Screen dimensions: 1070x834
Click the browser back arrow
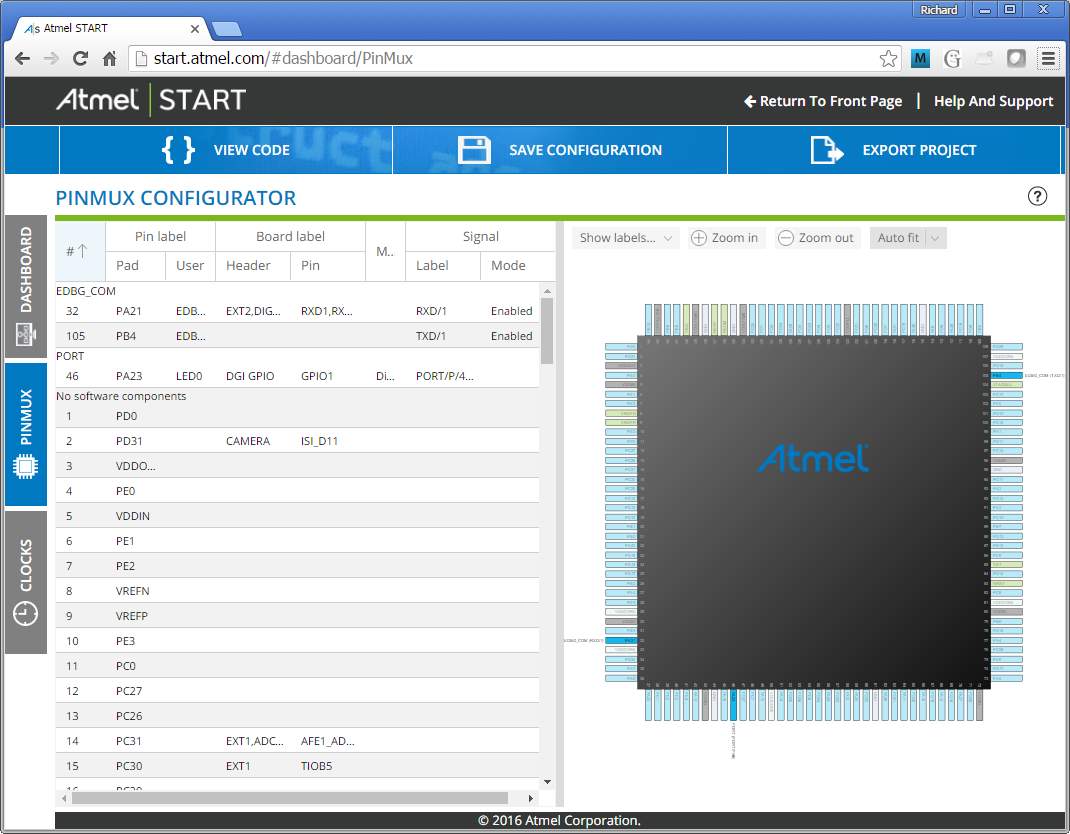tap(22, 59)
